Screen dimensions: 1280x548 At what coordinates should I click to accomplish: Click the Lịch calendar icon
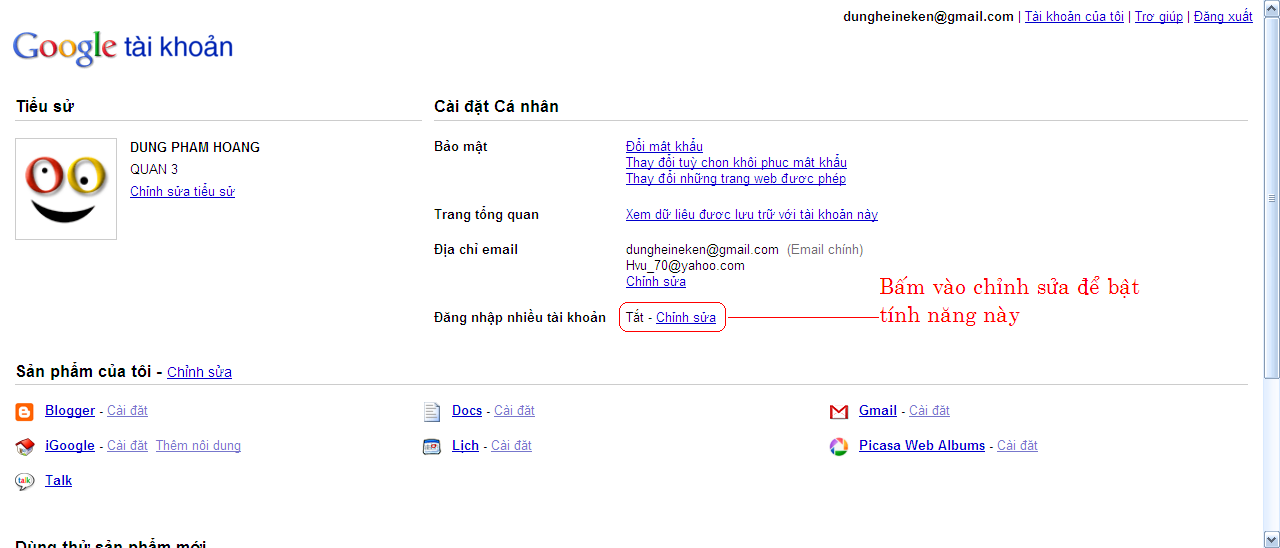(432, 447)
